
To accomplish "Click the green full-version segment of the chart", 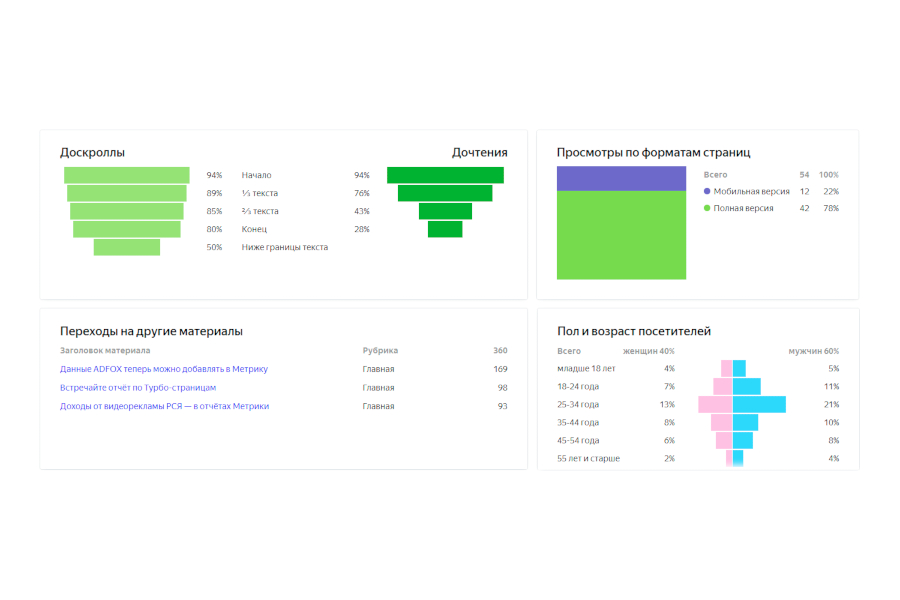I will click(621, 235).
